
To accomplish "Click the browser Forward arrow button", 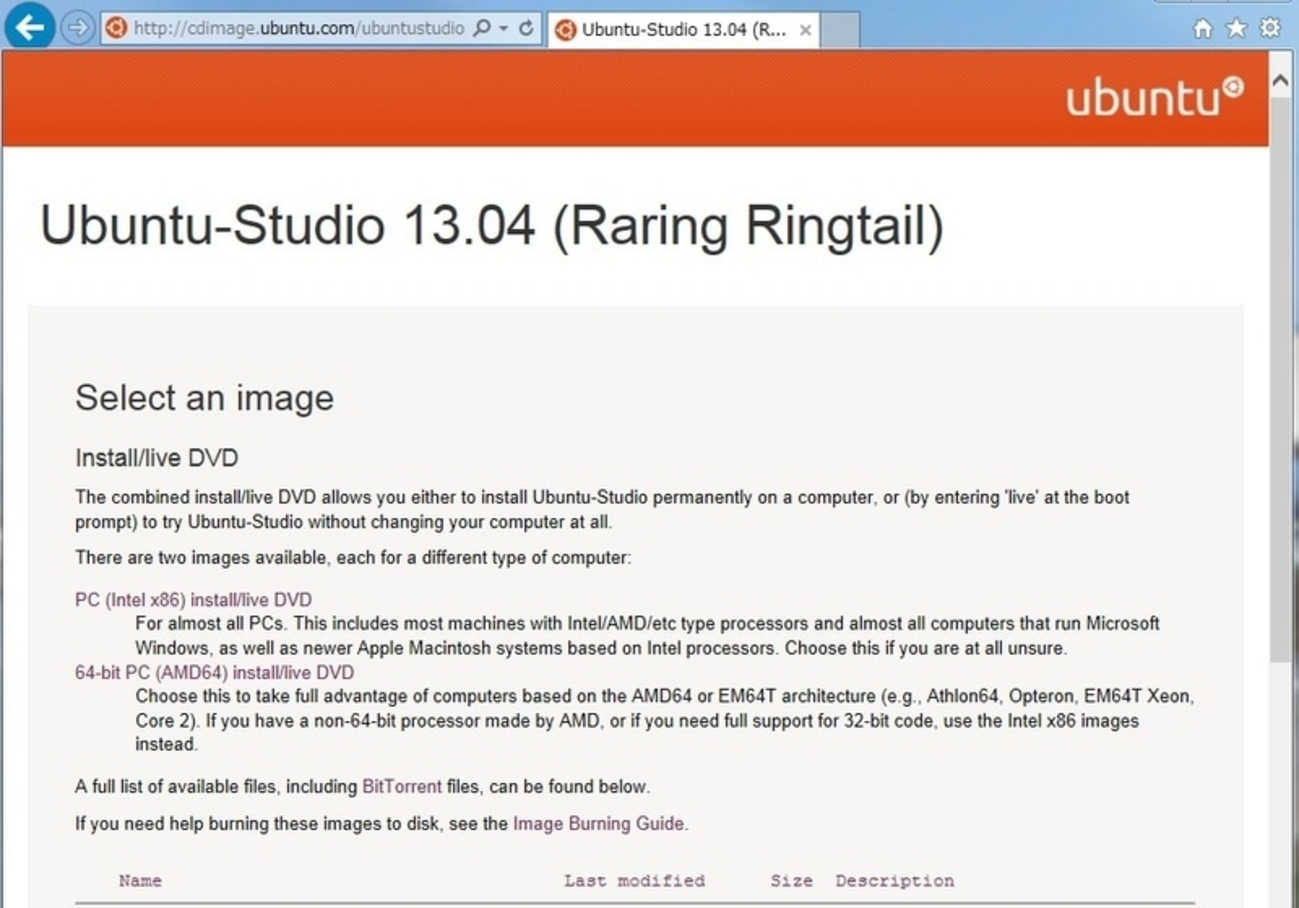I will pyautogui.click(x=77, y=28).
